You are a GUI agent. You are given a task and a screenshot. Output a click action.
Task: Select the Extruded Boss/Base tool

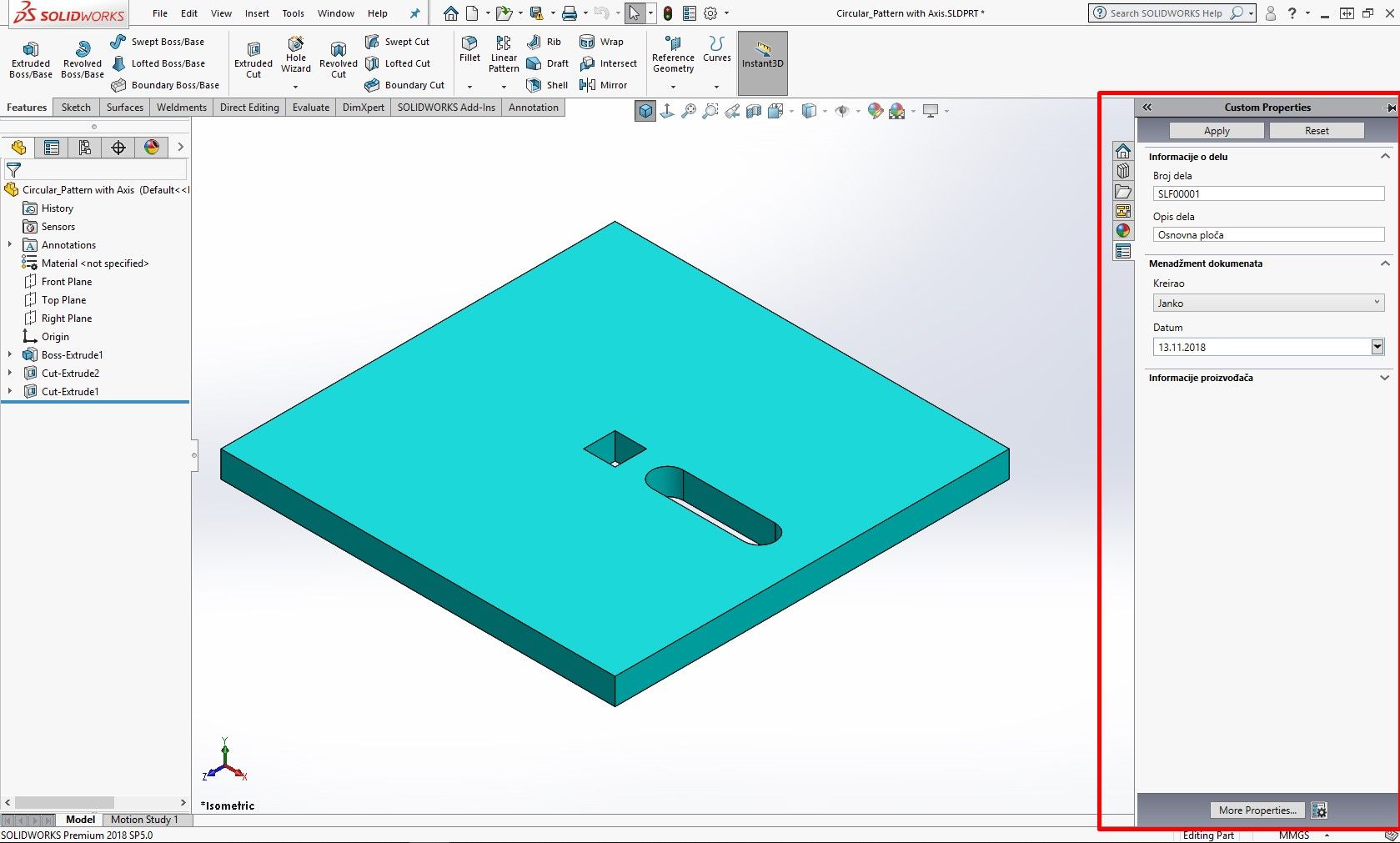(x=31, y=58)
